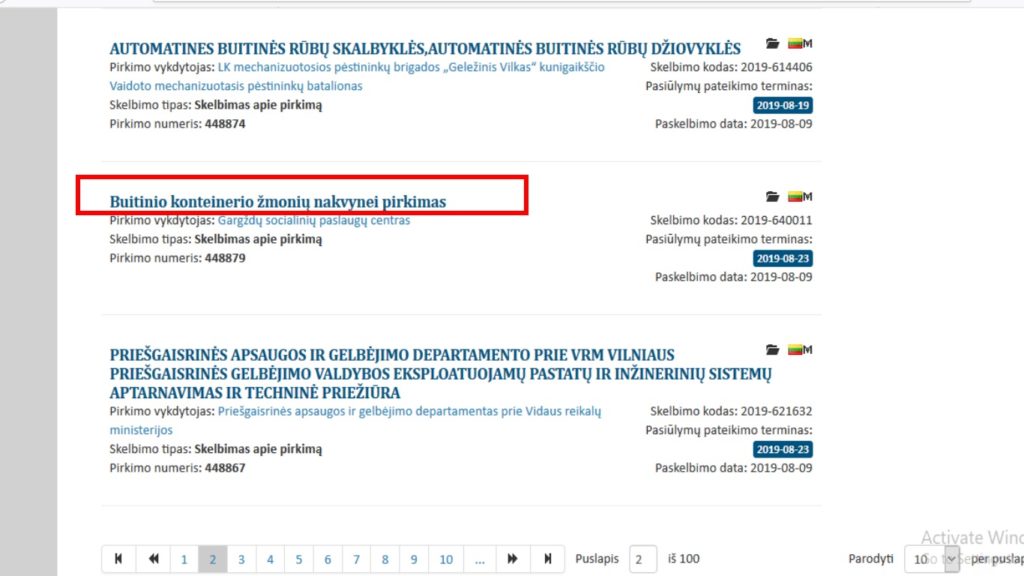The height and width of the screenshot is (576, 1024).
Task: Click the 2019-08-19 deadline badge
Action: pos(782,106)
